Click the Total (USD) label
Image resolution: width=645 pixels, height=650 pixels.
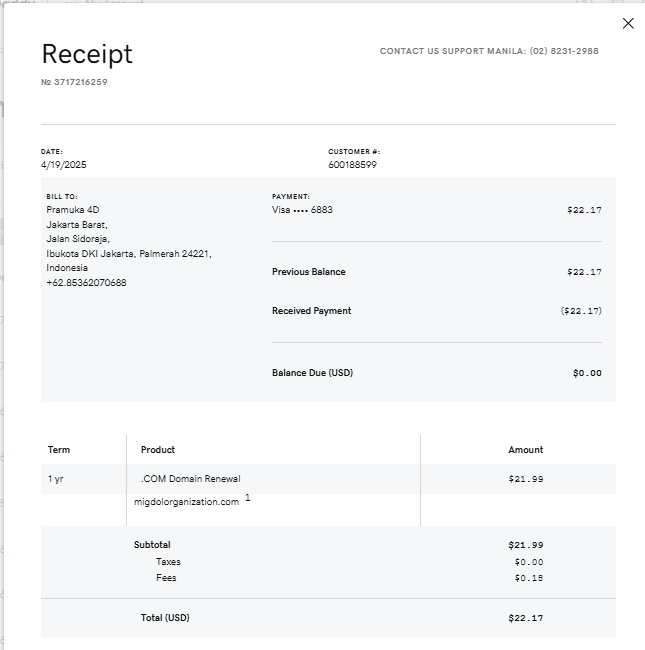tap(165, 618)
